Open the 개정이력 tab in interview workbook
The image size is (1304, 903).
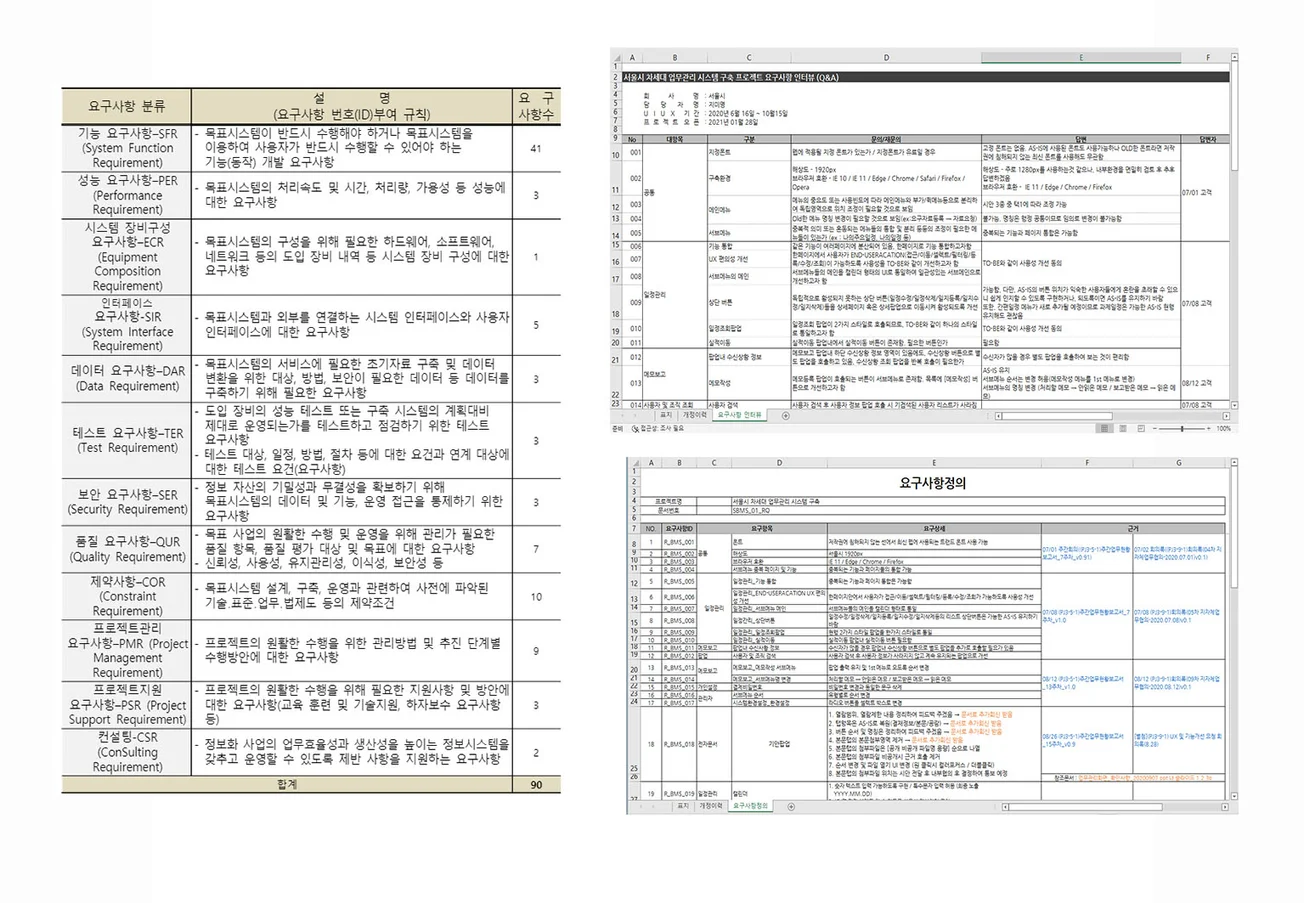(x=694, y=416)
